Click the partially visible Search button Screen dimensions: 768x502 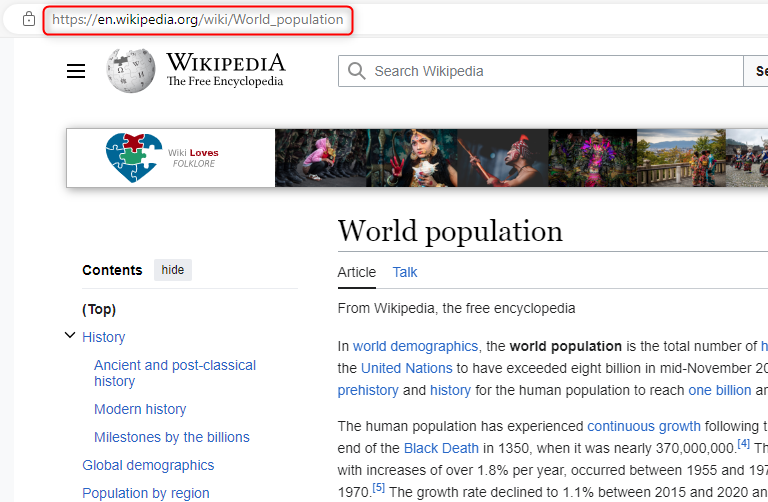756,71
